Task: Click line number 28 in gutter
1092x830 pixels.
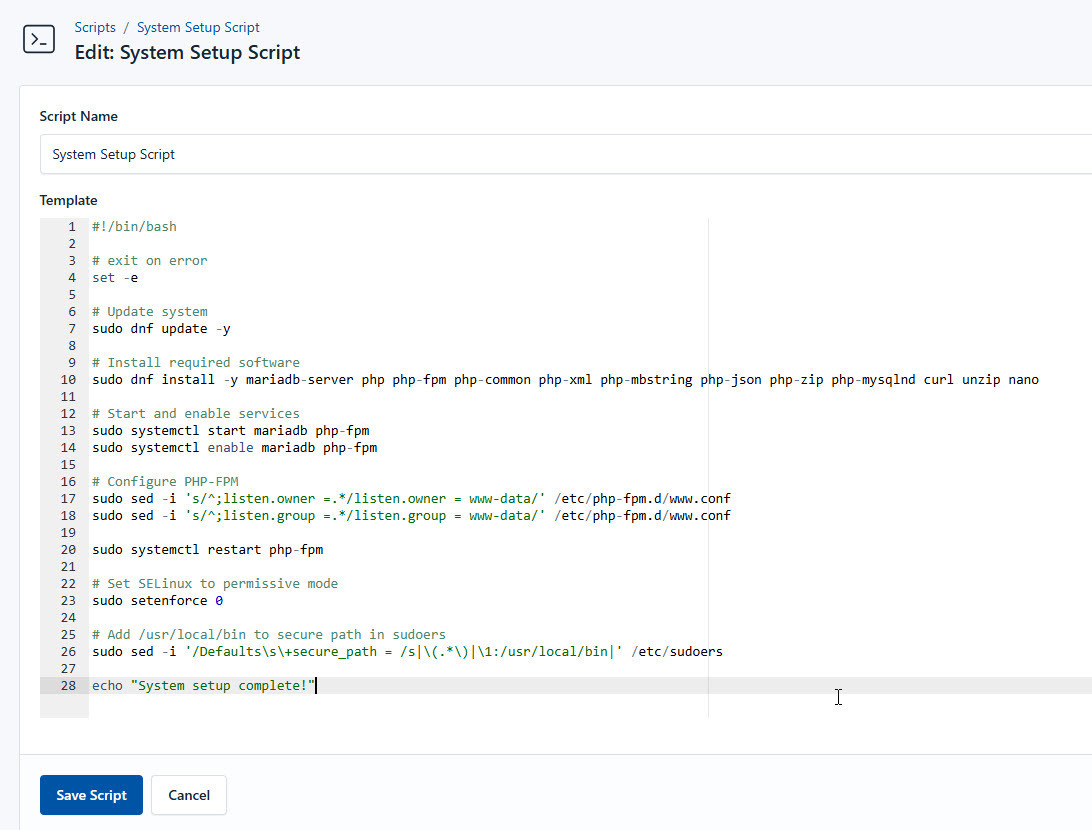Action: click(68, 685)
